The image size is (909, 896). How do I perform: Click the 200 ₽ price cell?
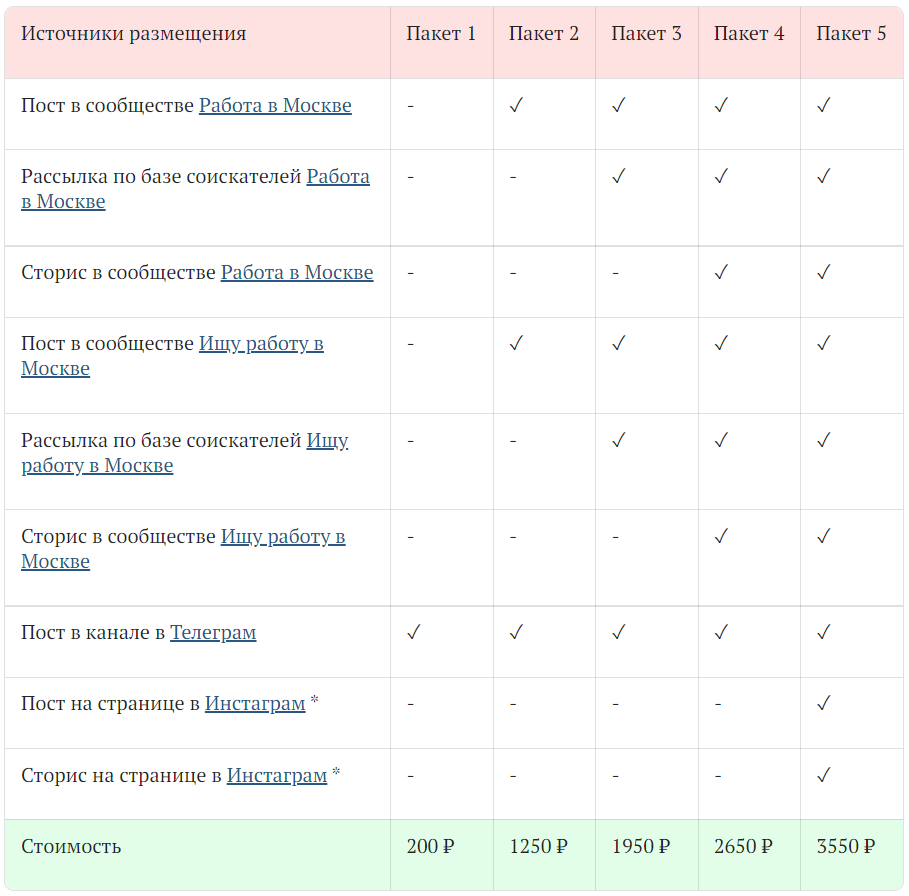(x=430, y=846)
